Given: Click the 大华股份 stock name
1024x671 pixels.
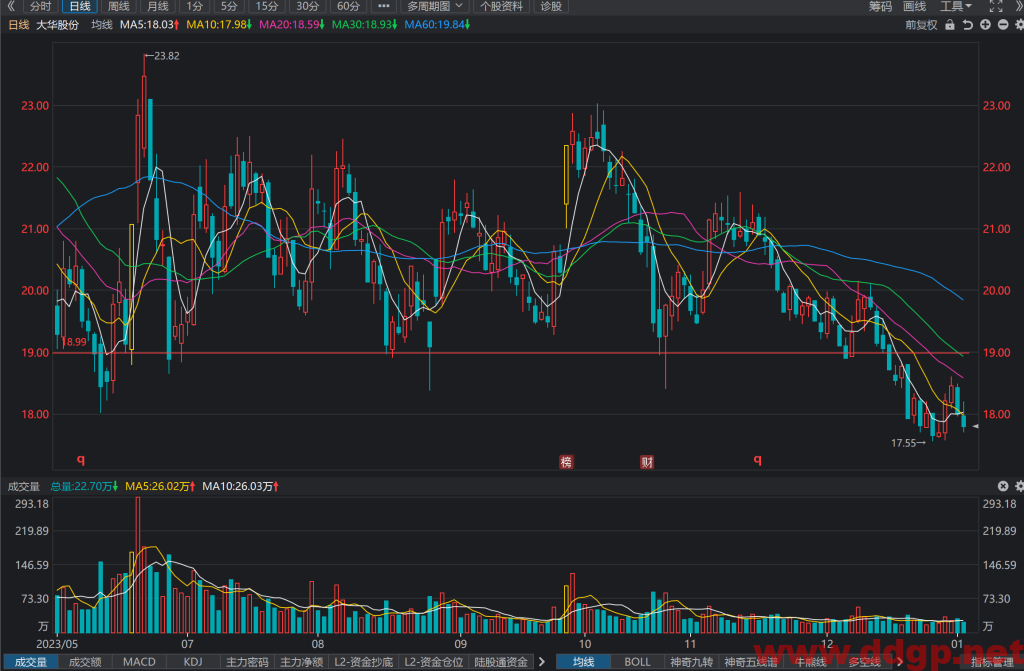Looking at the screenshot, I should pyautogui.click(x=57, y=25).
